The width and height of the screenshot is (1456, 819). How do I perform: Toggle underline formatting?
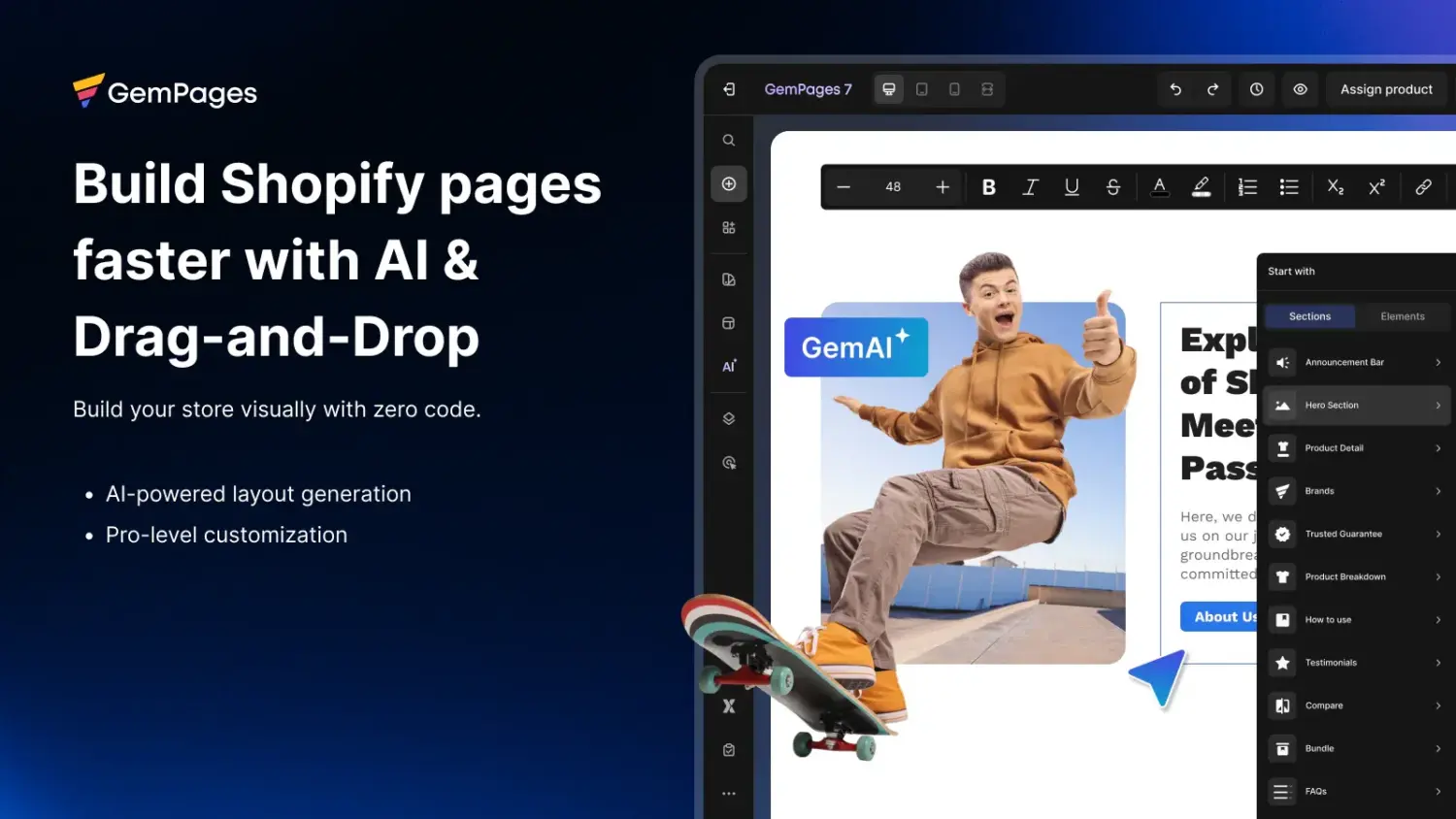click(1072, 187)
